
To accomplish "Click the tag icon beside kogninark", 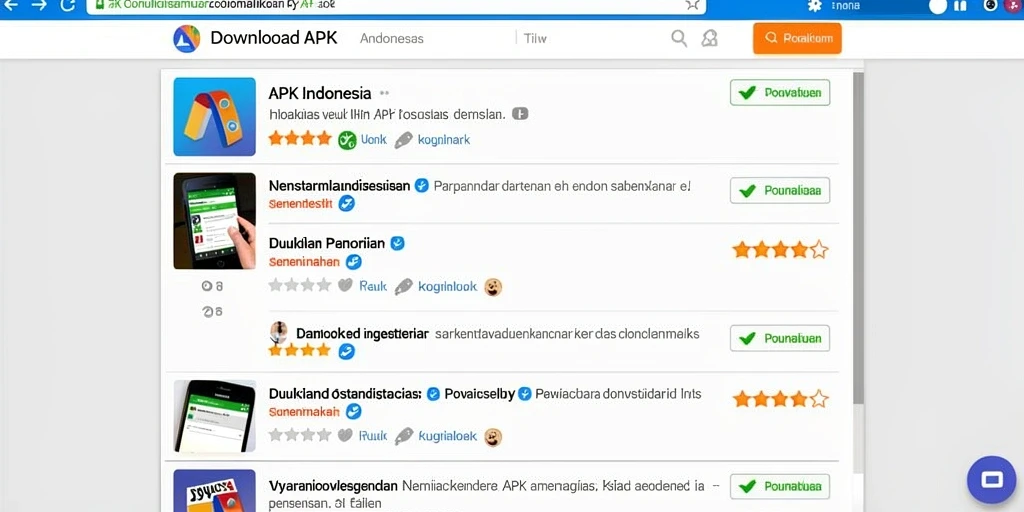I will point(404,140).
